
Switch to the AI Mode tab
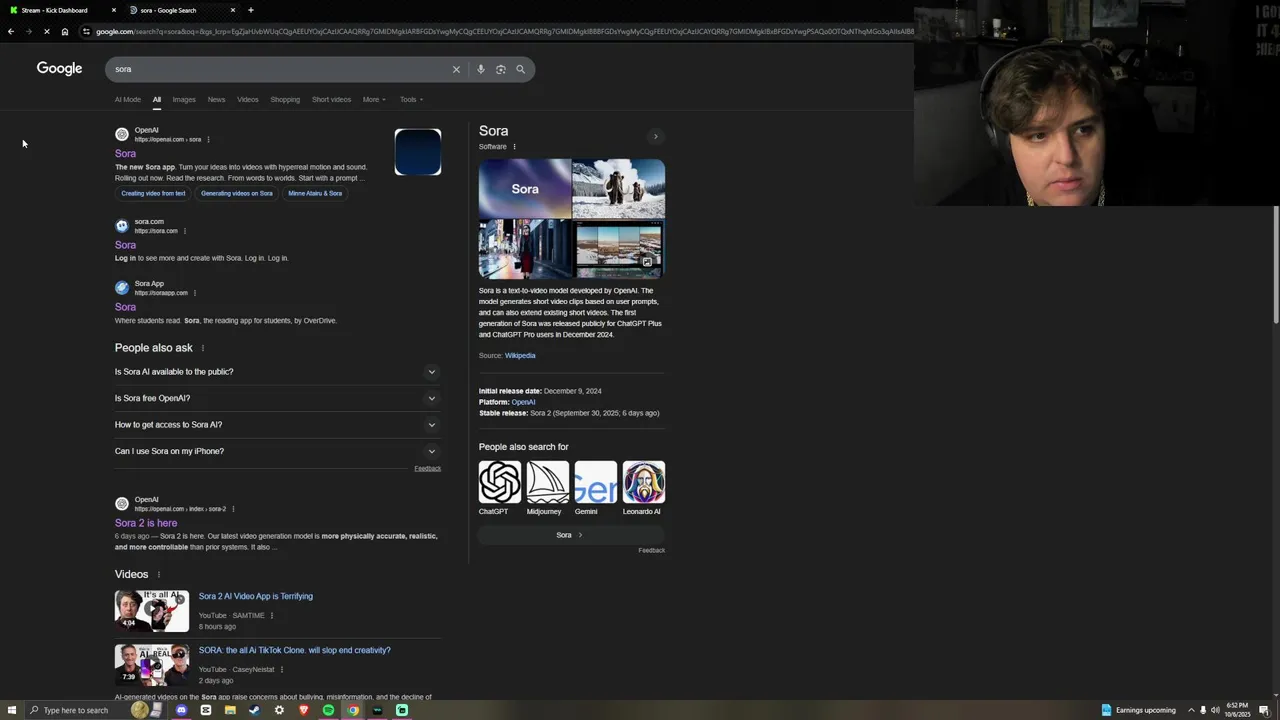point(128,100)
